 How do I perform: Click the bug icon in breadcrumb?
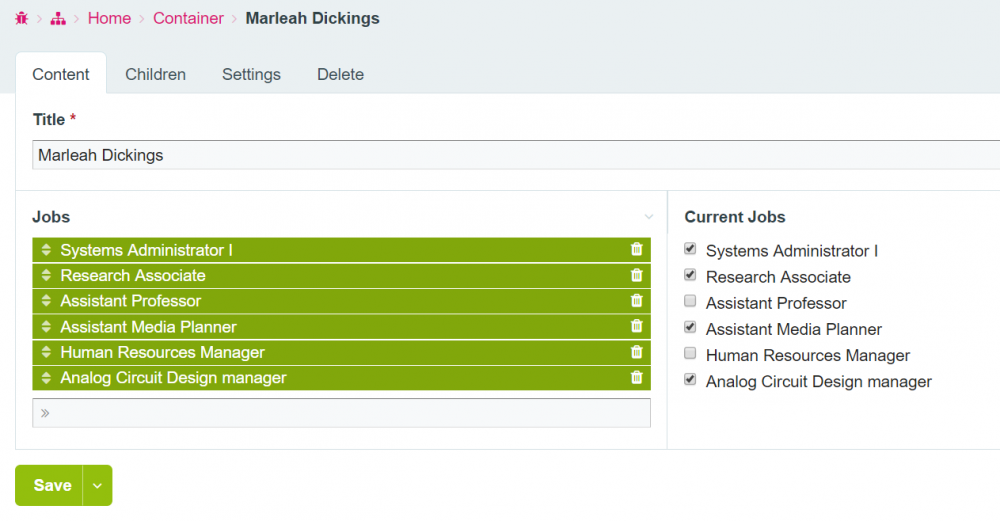point(21,18)
